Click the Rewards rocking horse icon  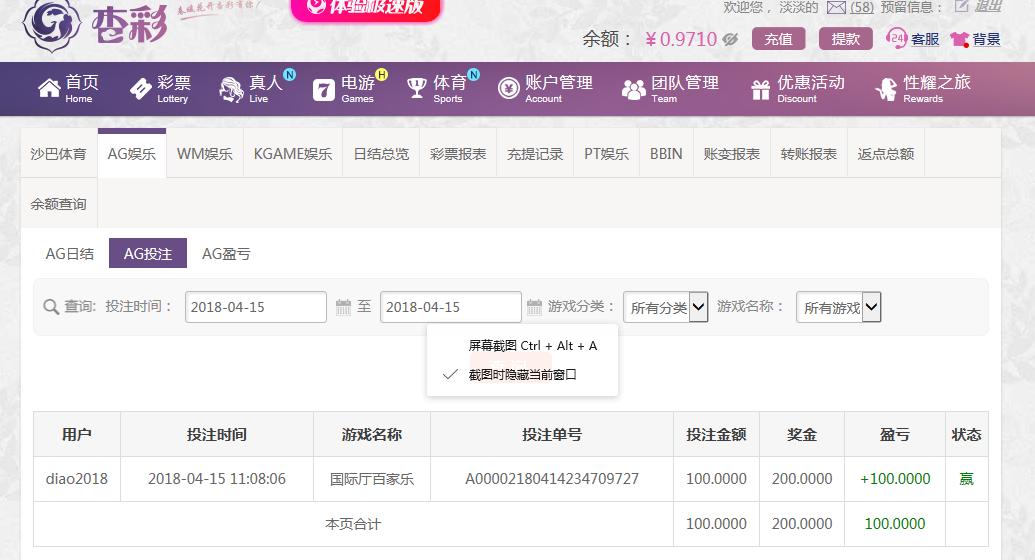tap(886, 88)
